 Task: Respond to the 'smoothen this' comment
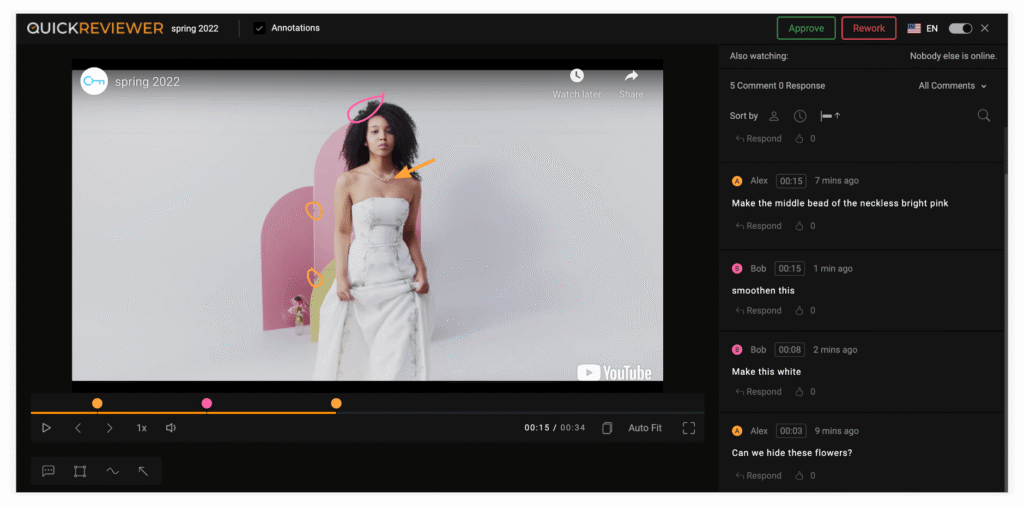point(759,311)
